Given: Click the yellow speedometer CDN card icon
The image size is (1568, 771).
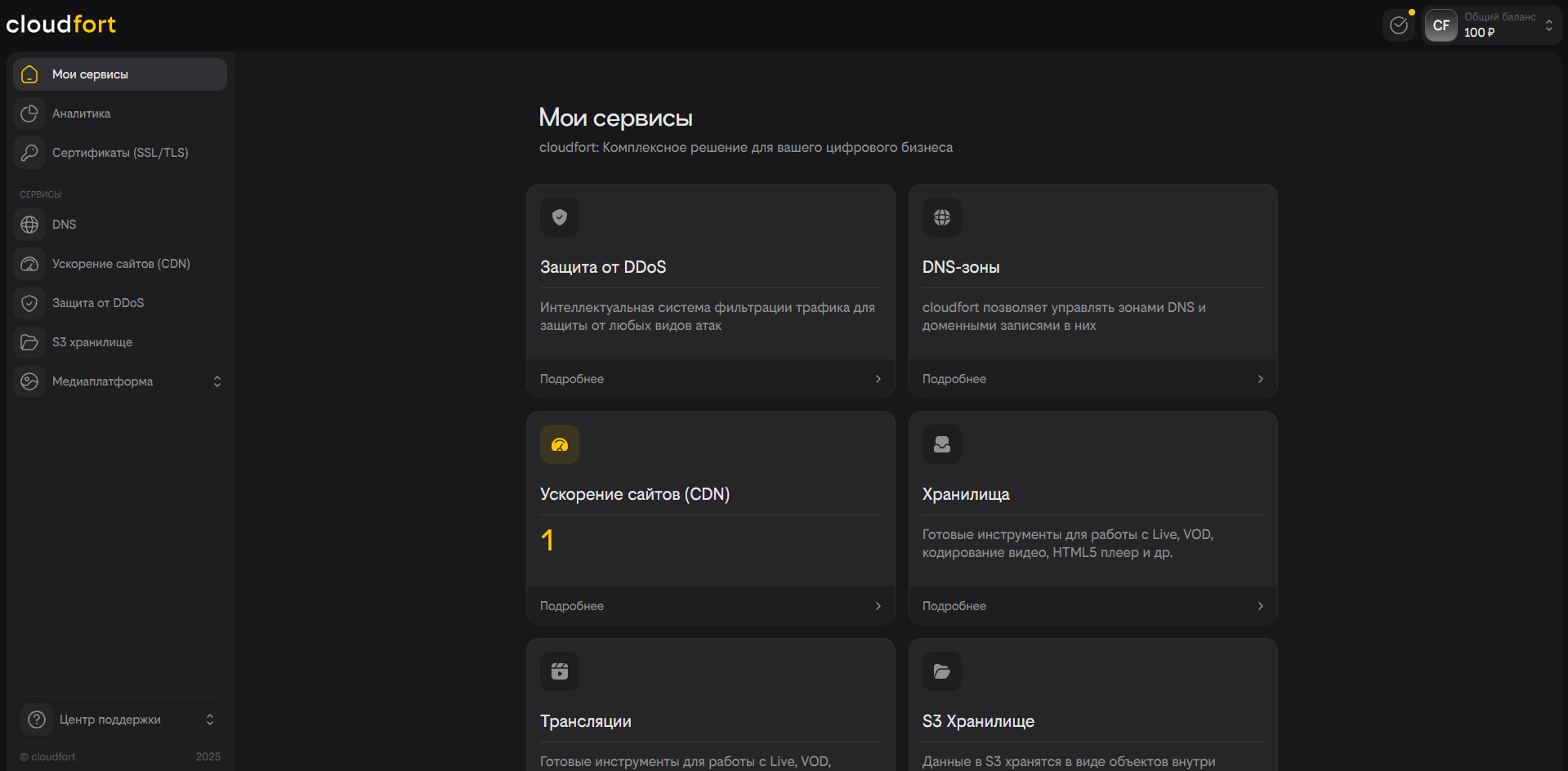Looking at the screenshot, I should pos(560,444).
